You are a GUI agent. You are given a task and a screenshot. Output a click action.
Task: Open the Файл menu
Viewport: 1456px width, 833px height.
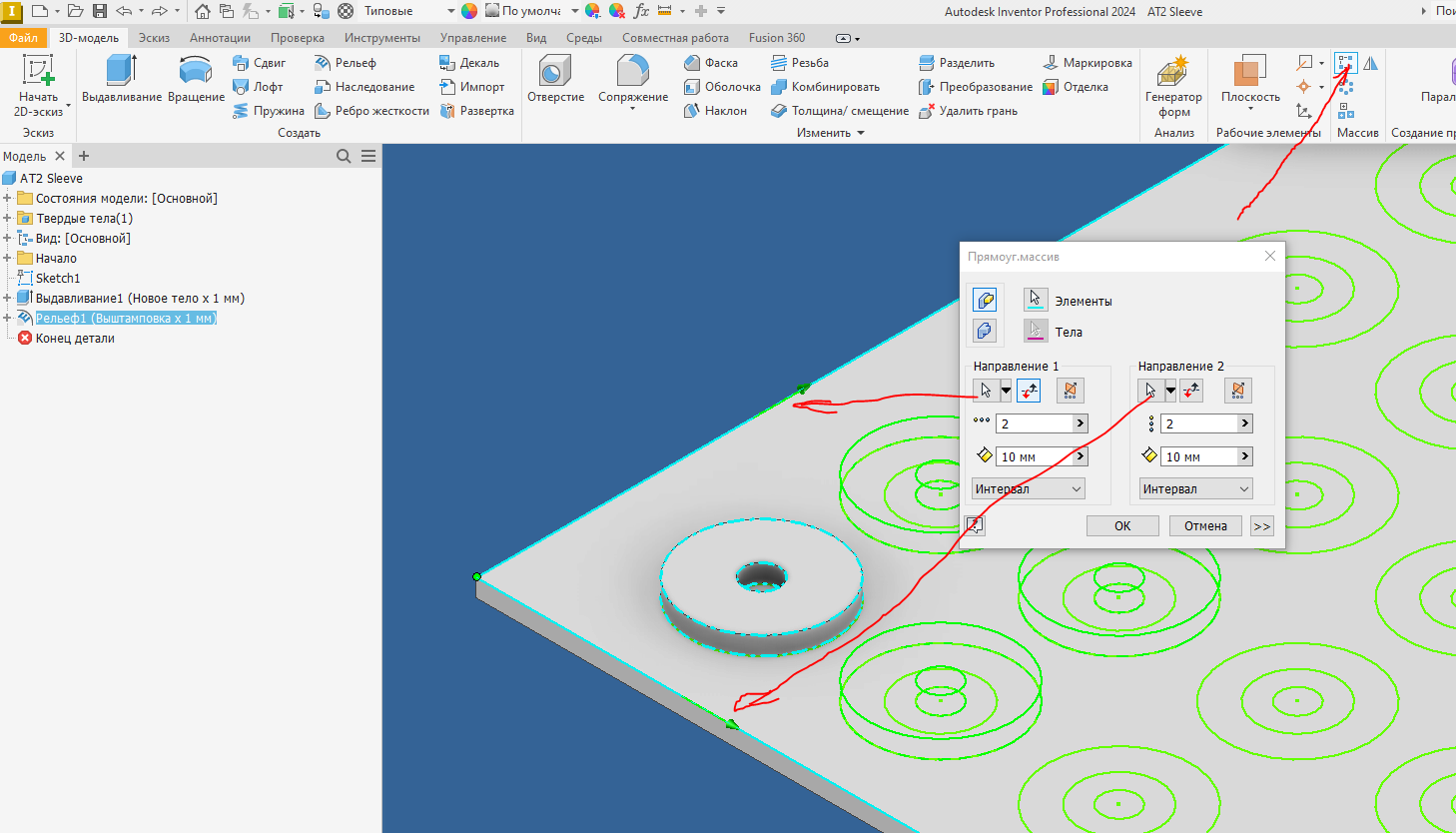coord(22,37)
